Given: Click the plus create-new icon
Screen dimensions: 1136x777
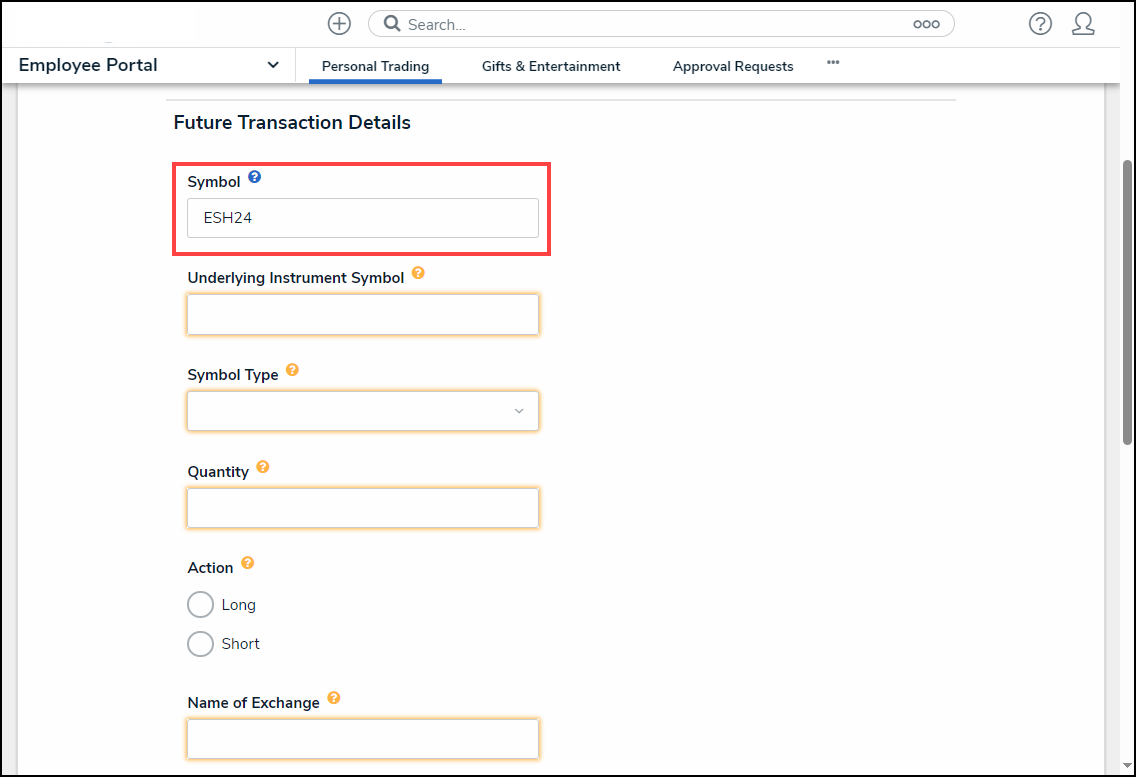Looking at the screenshot, I should 339,24.
